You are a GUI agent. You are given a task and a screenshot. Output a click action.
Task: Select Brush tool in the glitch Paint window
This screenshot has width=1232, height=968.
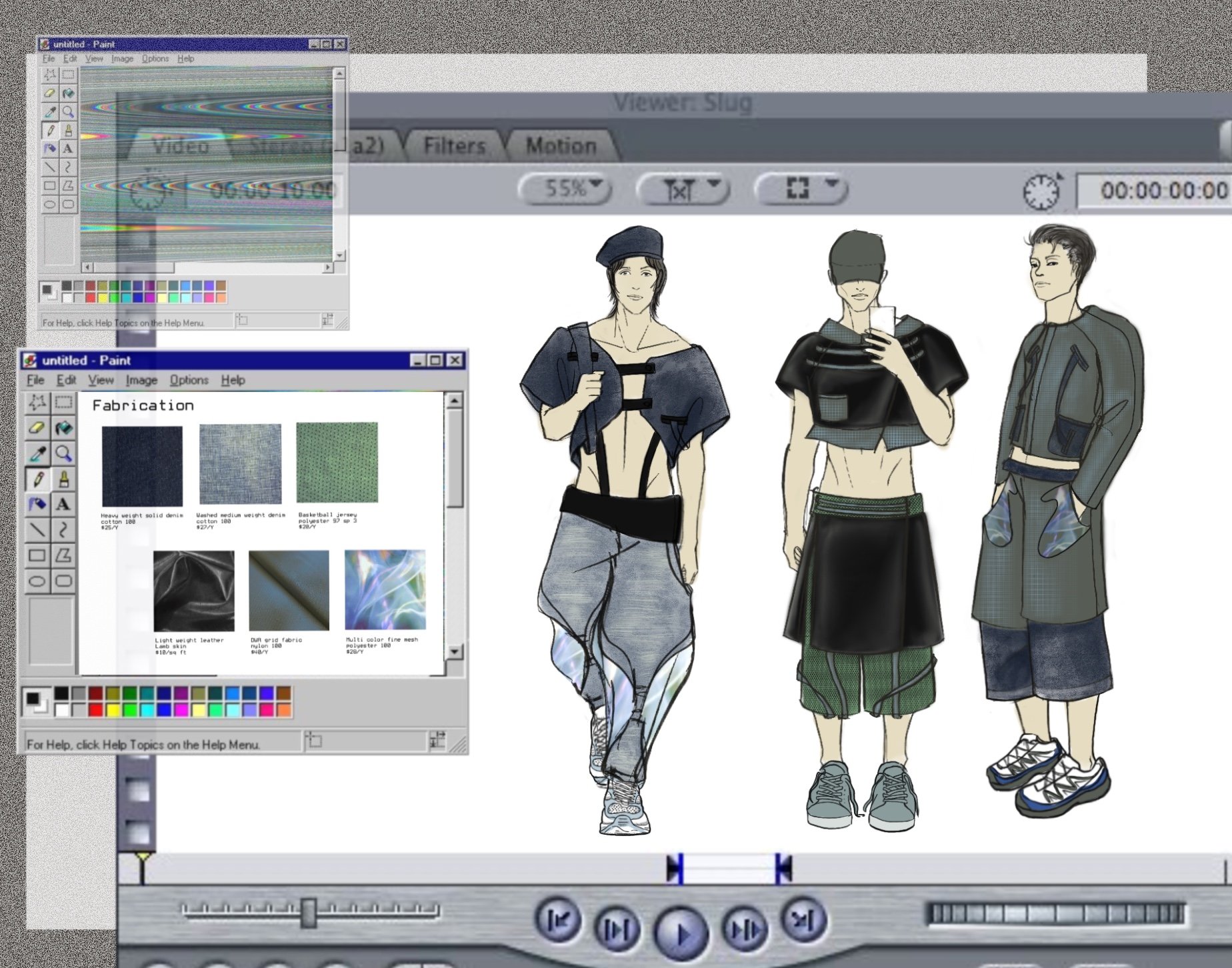click(x=68, y=131)
